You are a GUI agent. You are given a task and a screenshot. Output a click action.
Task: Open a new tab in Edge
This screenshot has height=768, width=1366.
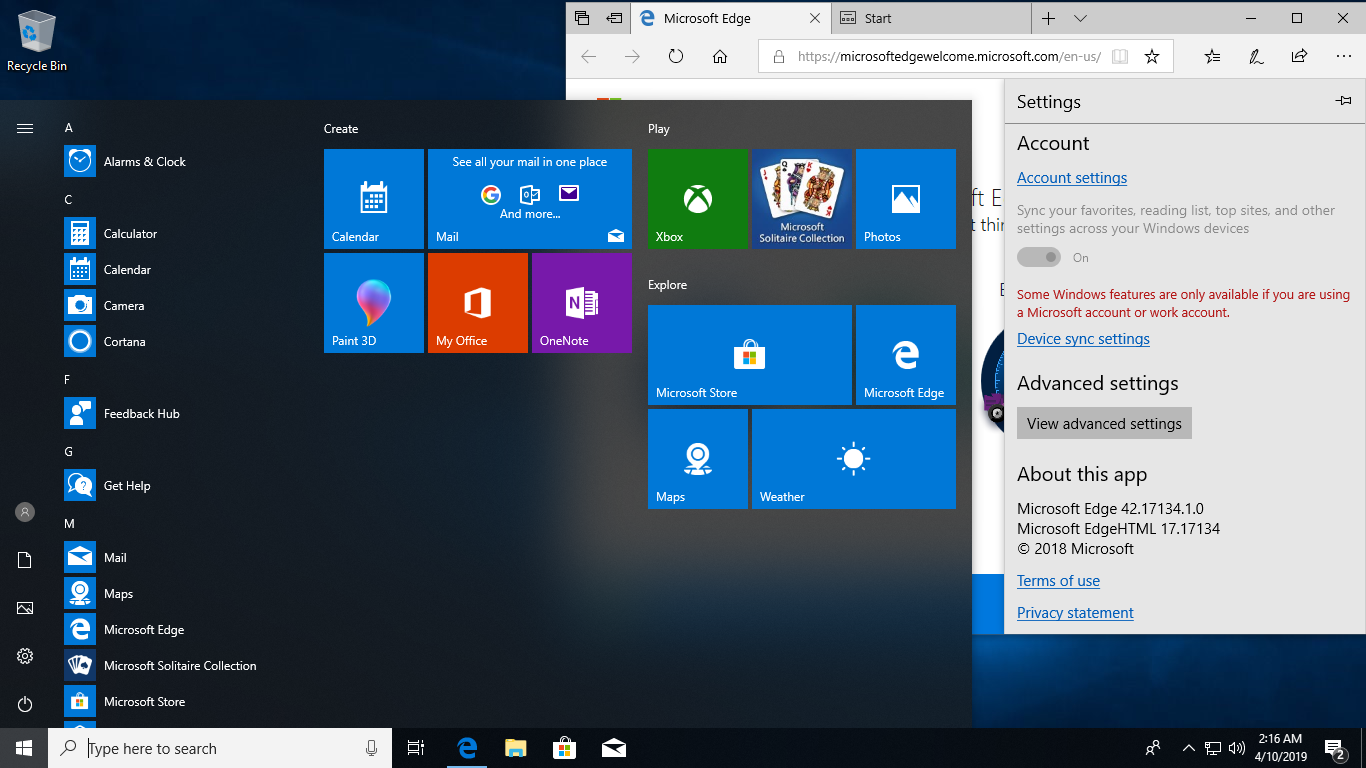[x=1048, y=18]
